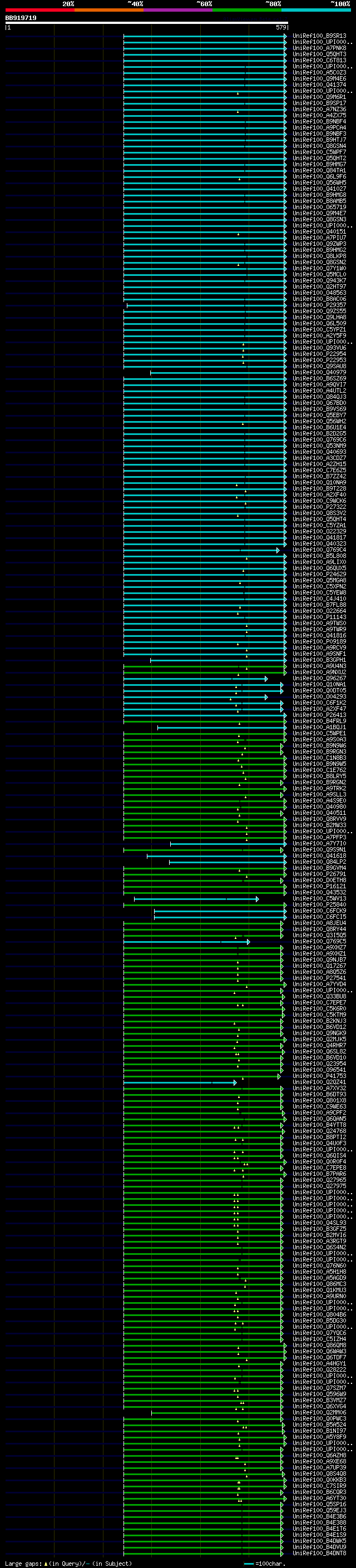Open hit UniRef100_A5C0Z3
Screen dimensions: 356x1568
coord(319,72)
